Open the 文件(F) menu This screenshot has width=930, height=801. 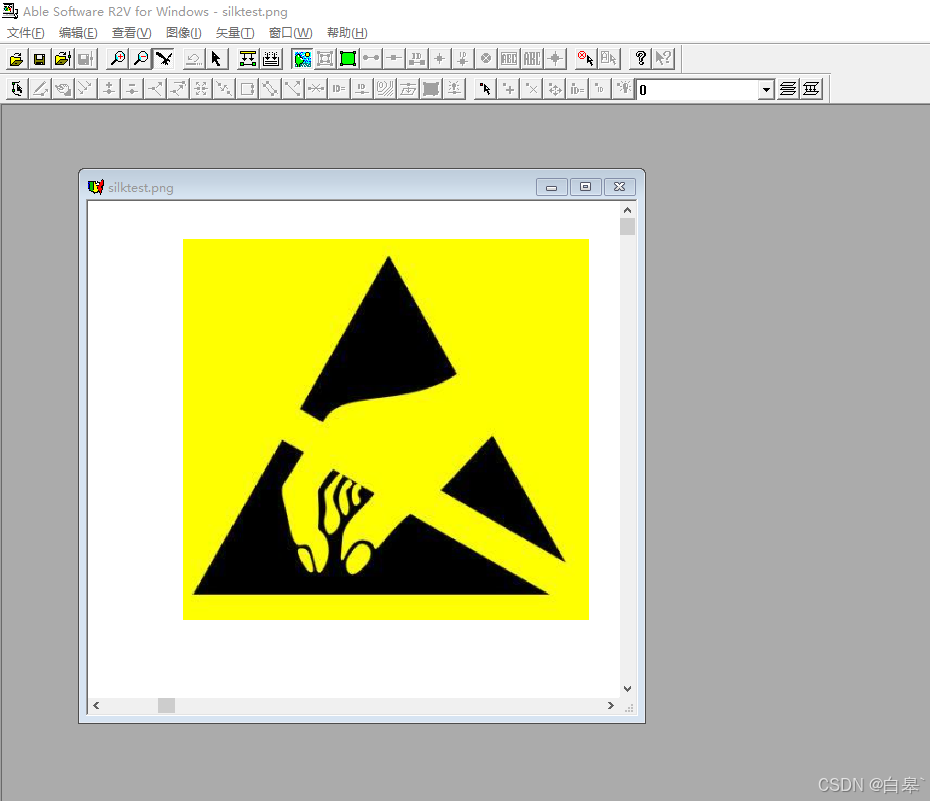click(26, 33)
